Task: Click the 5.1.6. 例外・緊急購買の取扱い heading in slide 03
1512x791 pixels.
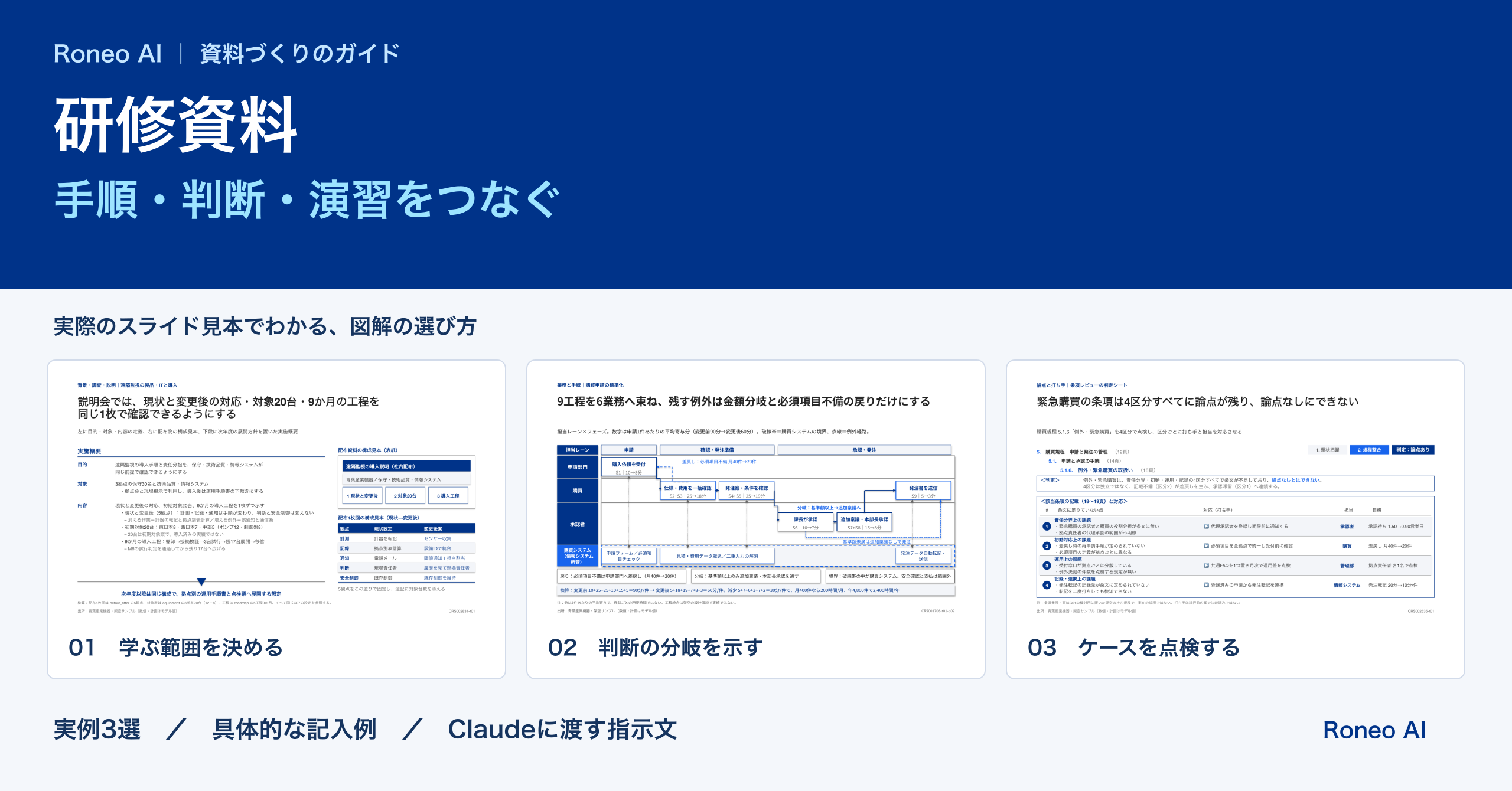Action: [x=1097, y=470]
